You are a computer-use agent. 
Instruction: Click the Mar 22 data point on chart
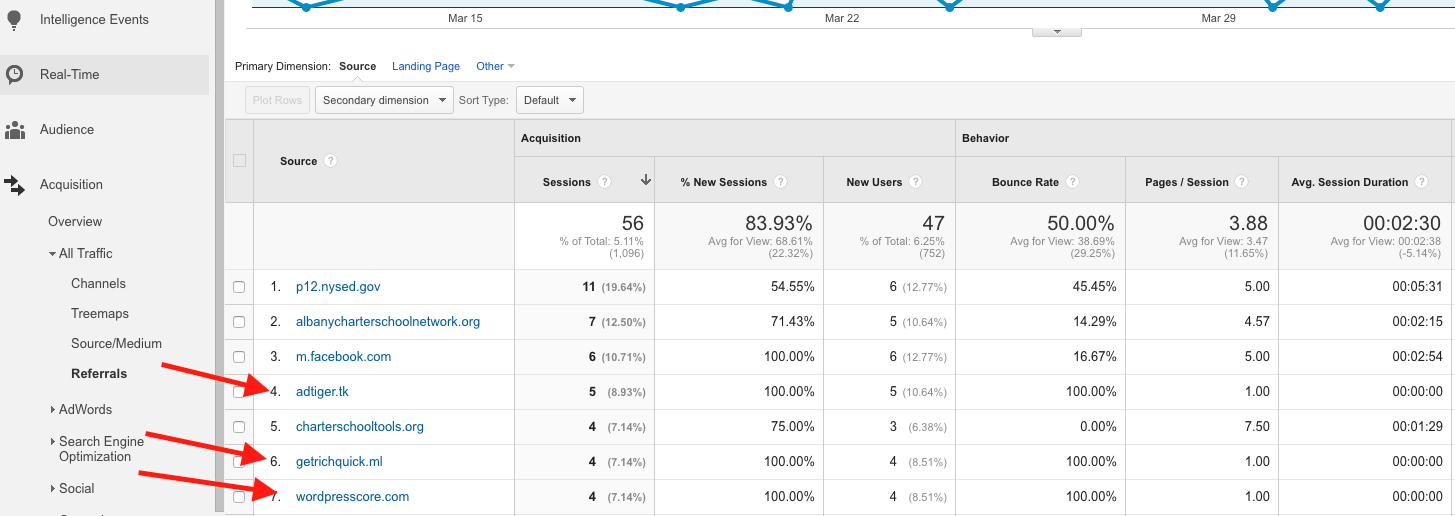(788, 7)
